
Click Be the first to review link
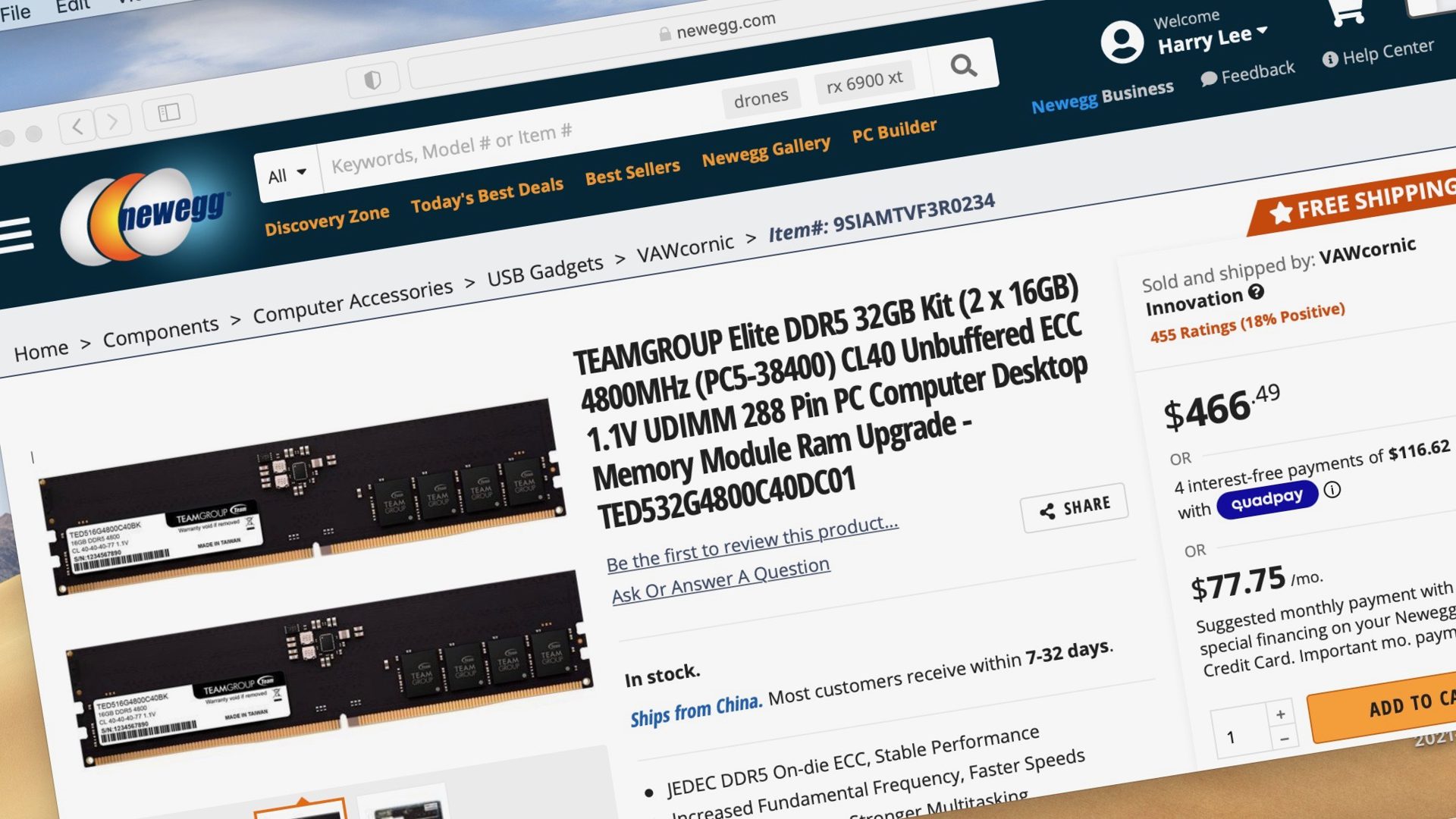pyautogui.click(x=752, y=544)
